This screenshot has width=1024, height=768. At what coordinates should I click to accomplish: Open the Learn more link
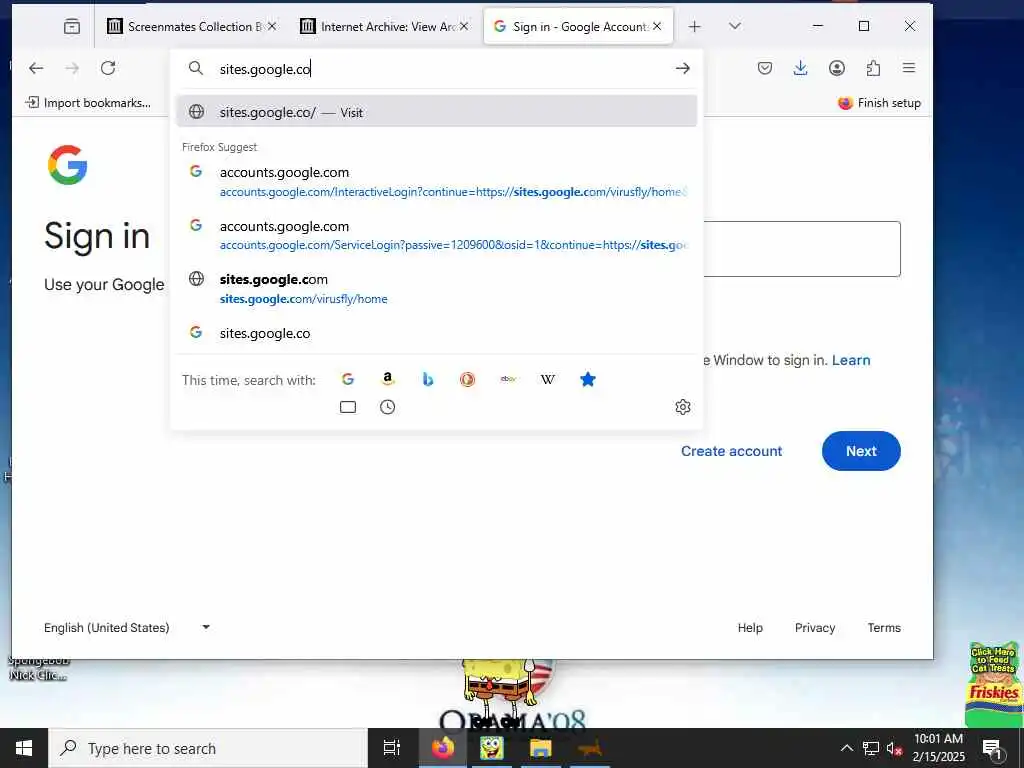coord(851,360)
